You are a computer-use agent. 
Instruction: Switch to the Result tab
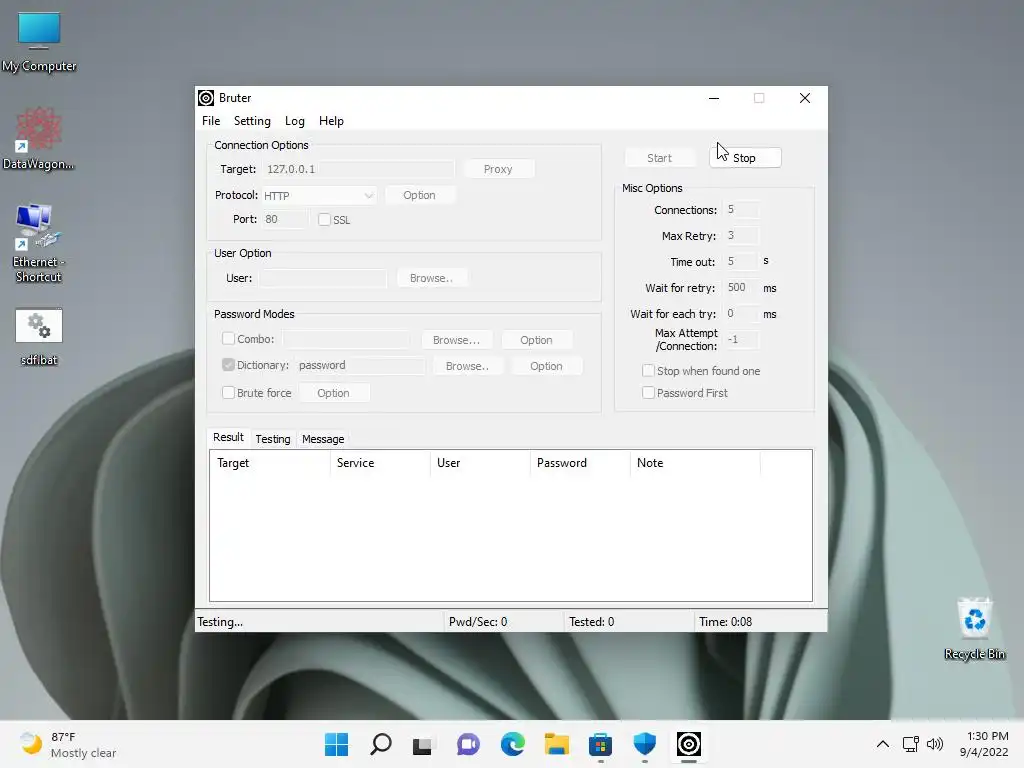[x=228, y=438]
